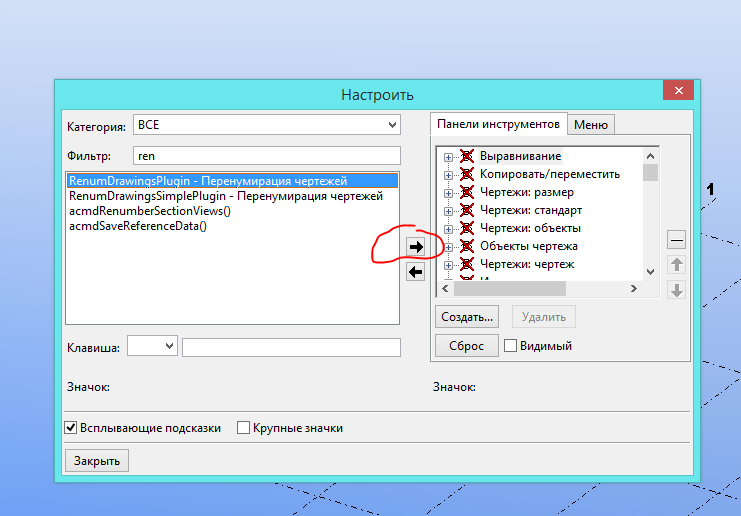The image size is (741, 516).
Task: Click the Закрыть button
Action: 97,461
